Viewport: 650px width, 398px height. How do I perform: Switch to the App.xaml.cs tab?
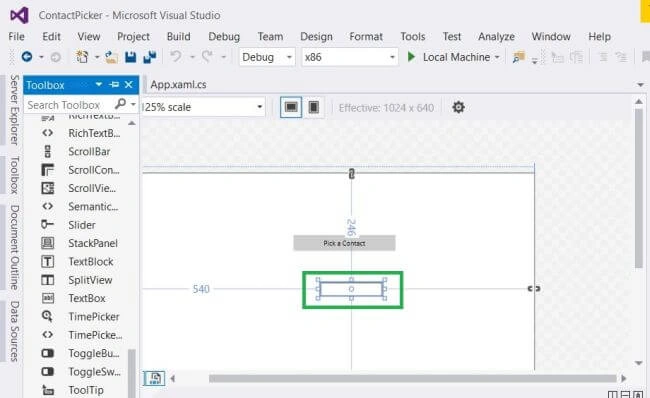(x=178, y=85)
